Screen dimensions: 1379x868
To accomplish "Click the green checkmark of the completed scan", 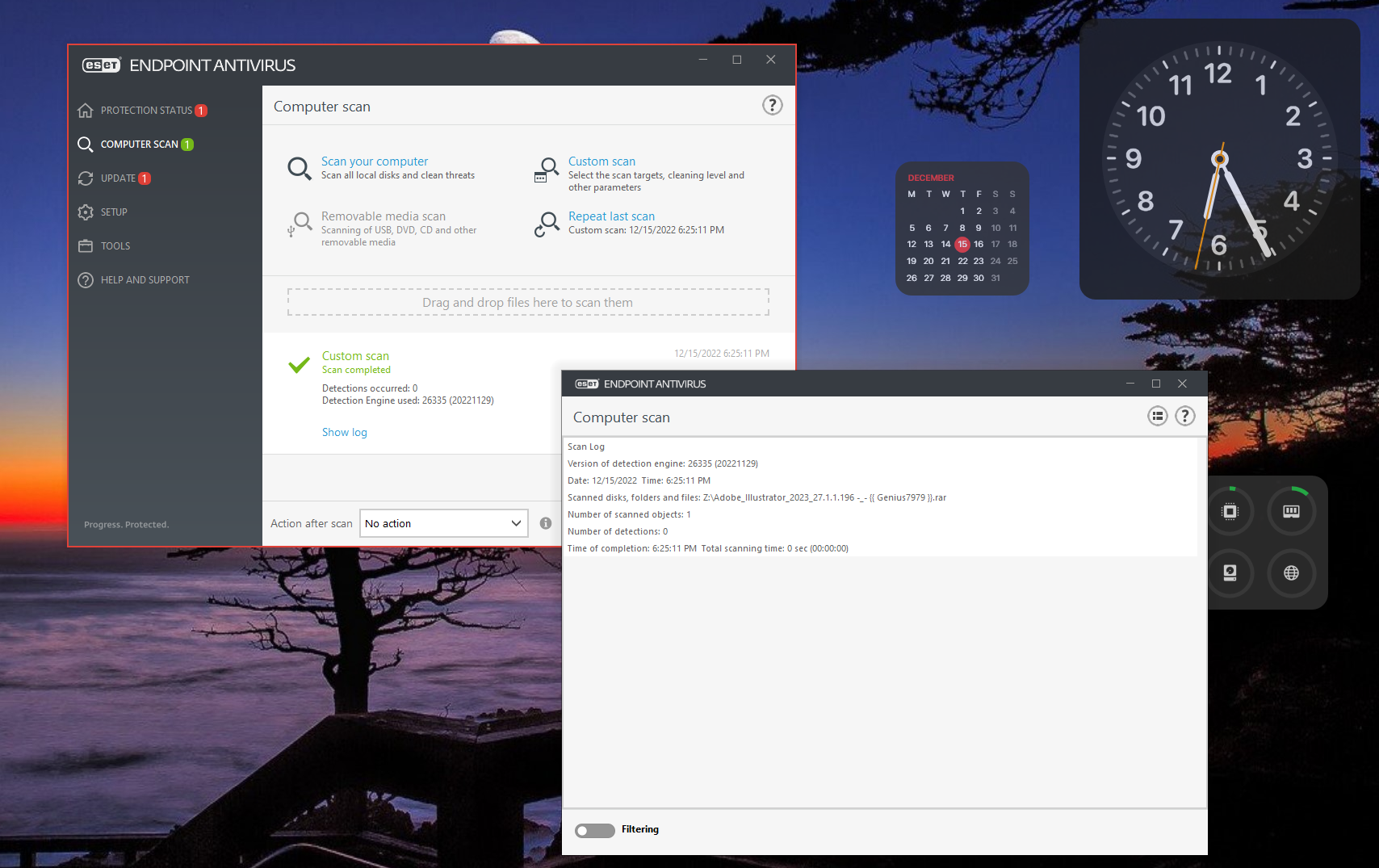I will pyautogui.click(x=300, y=365).
